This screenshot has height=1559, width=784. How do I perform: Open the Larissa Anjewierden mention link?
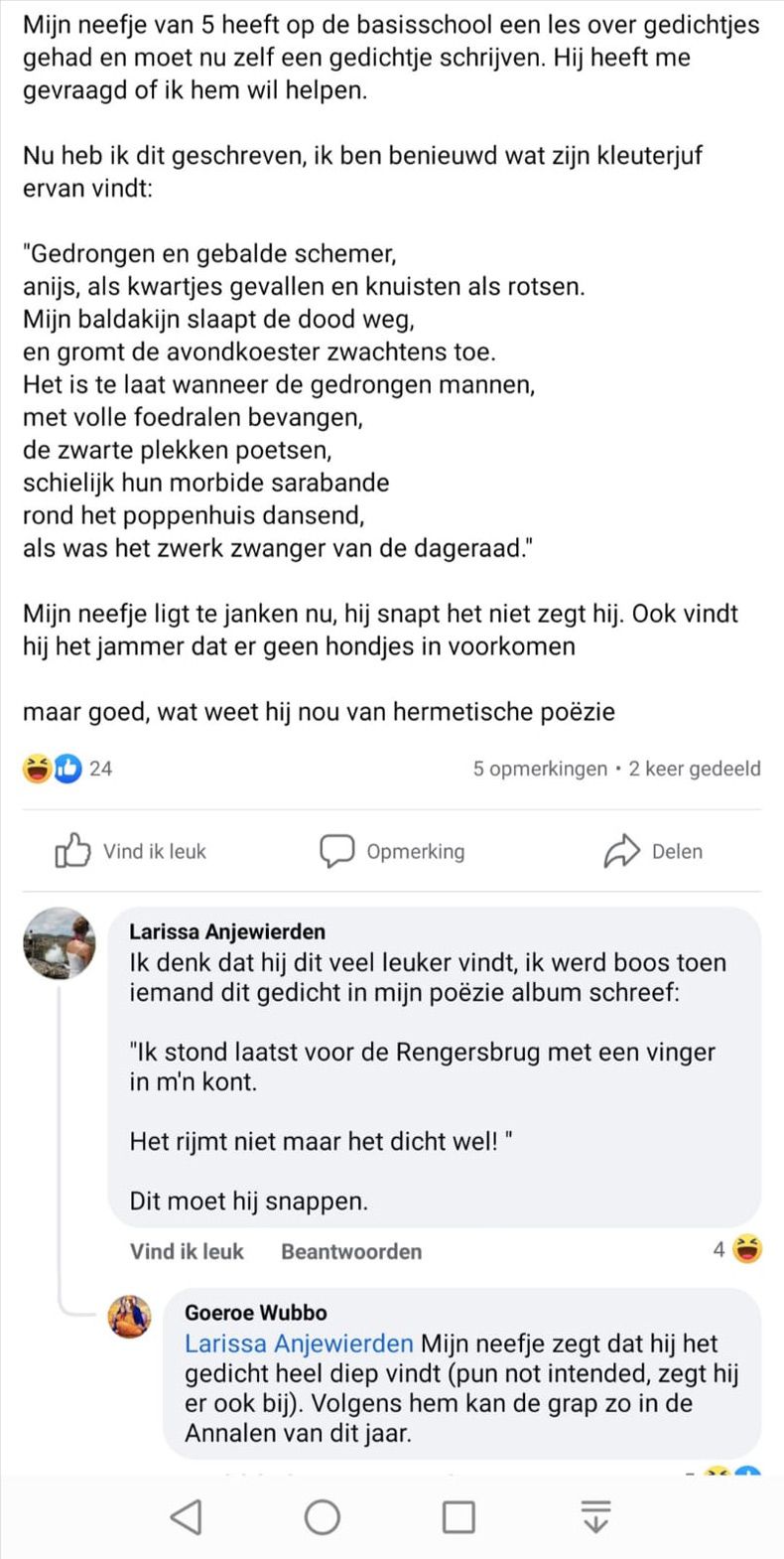click(x=298, y=1343)
